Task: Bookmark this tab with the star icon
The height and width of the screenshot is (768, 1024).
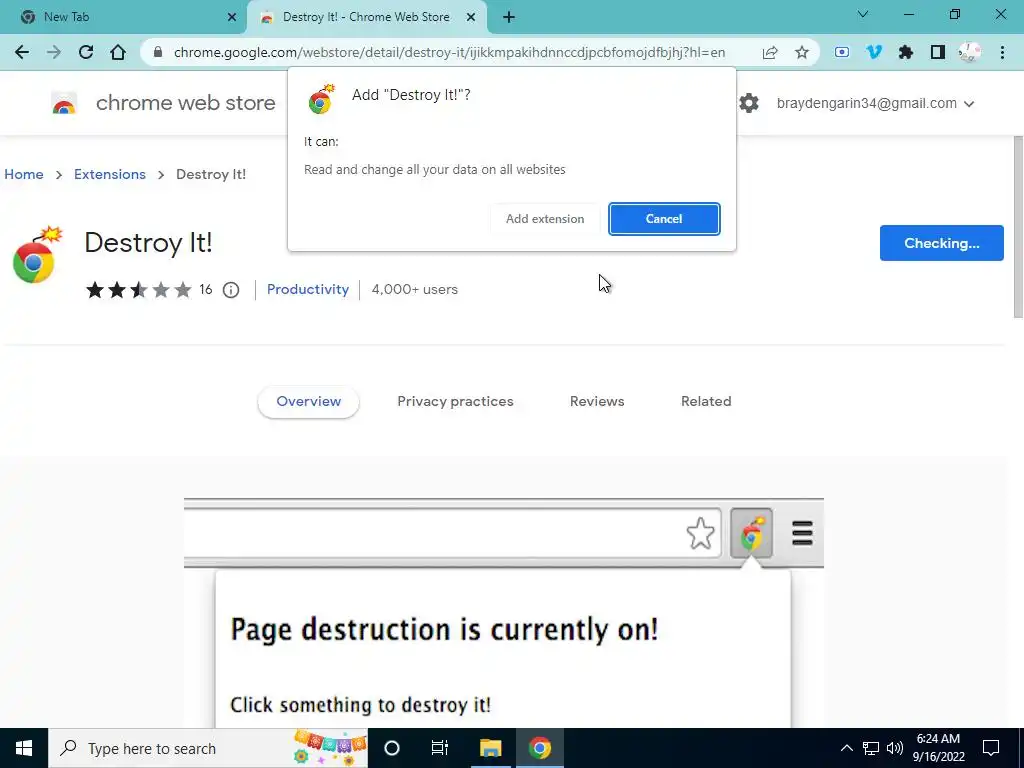Action: pos(802,52)
